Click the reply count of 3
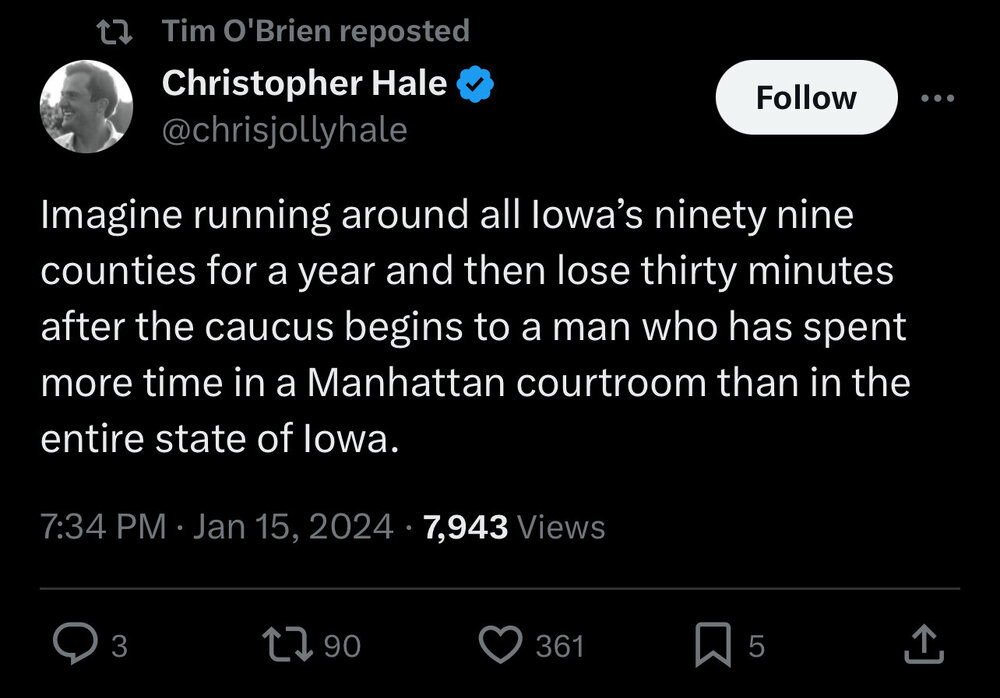The height and width of the screenshot is (698, 1000). (x=118, y=648)
